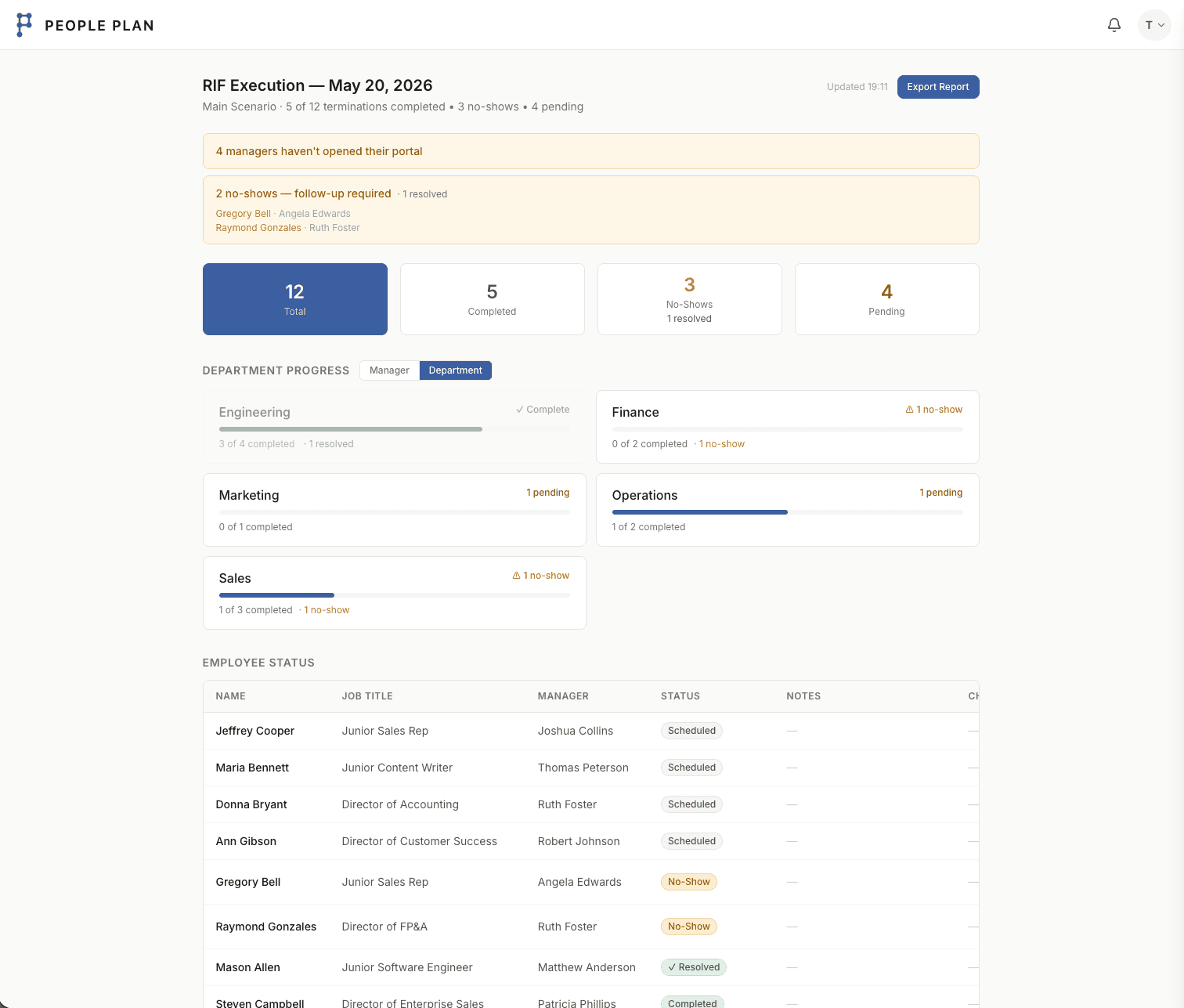Screen dimensions: 1184x1008
Task: Click manager Joshua Collins in the table
Action: 576,731
